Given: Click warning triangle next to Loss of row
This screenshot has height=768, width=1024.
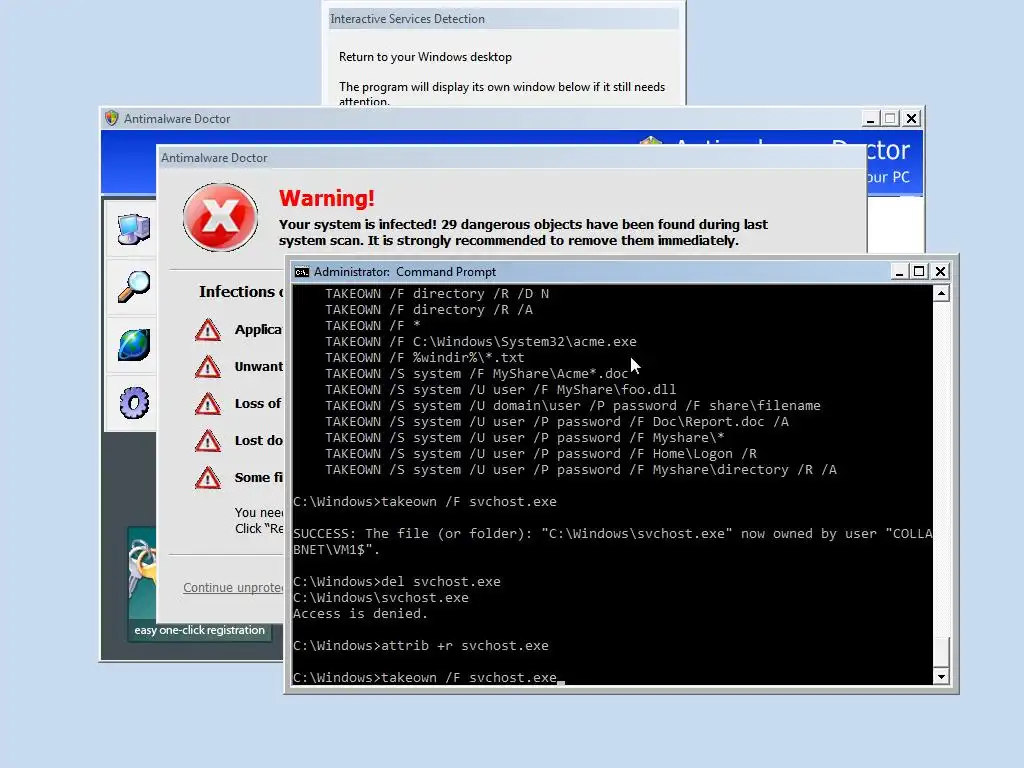Looking at the screenshot, I should [x=208, y=404].
